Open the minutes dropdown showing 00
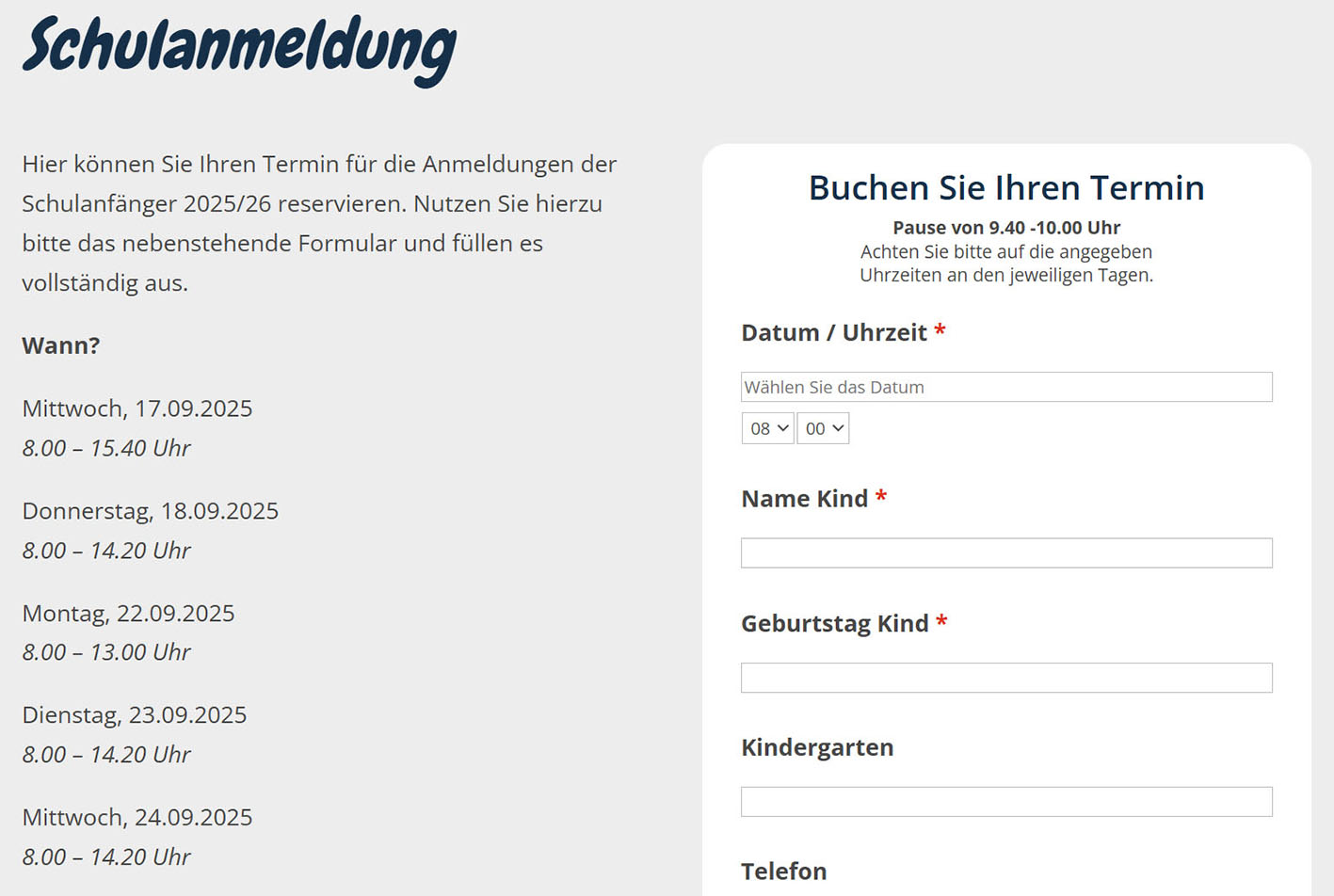1334x896 pixels. [x=823, y=428]
